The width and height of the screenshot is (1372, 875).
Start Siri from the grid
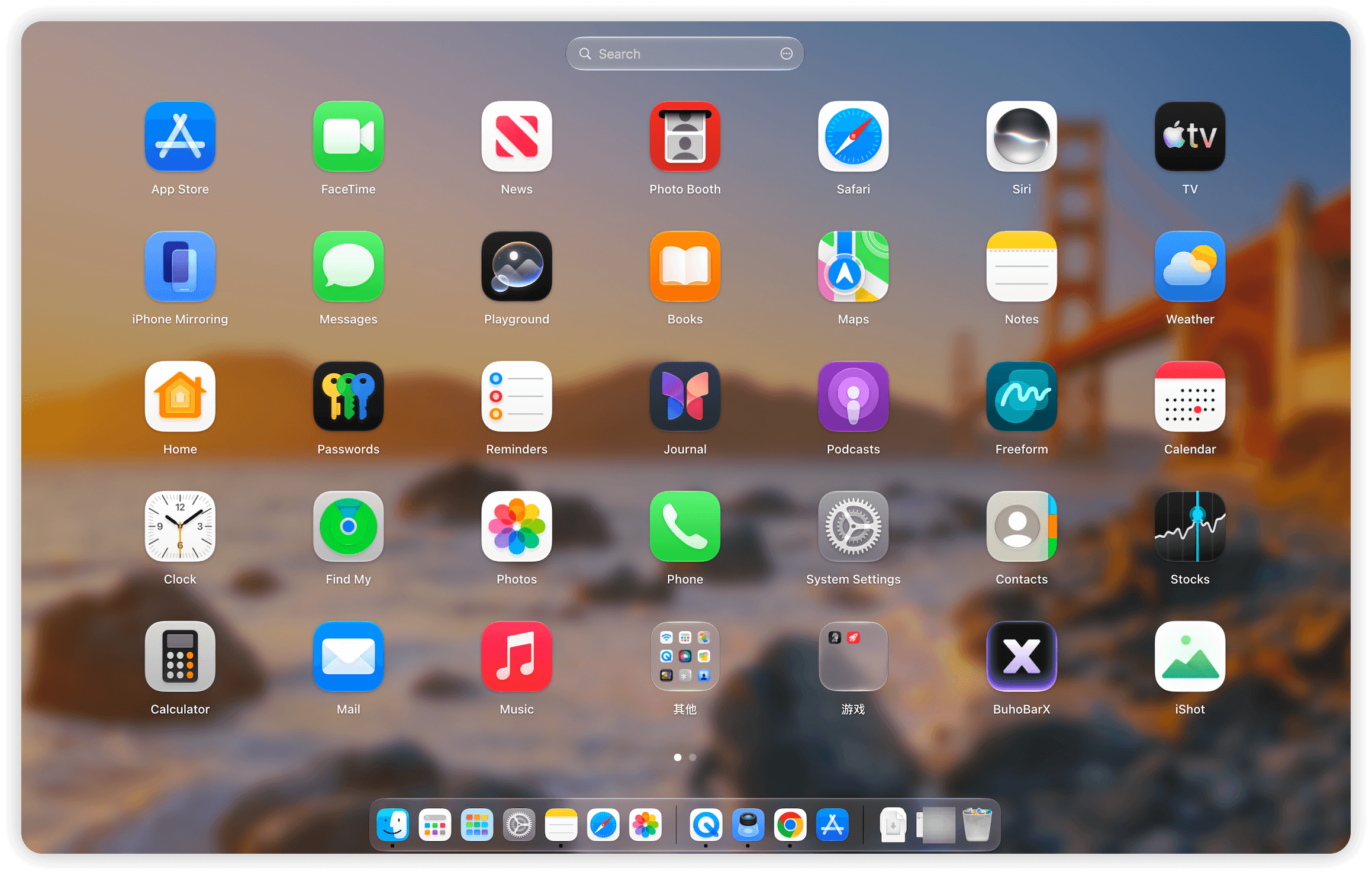(1022, 136)
